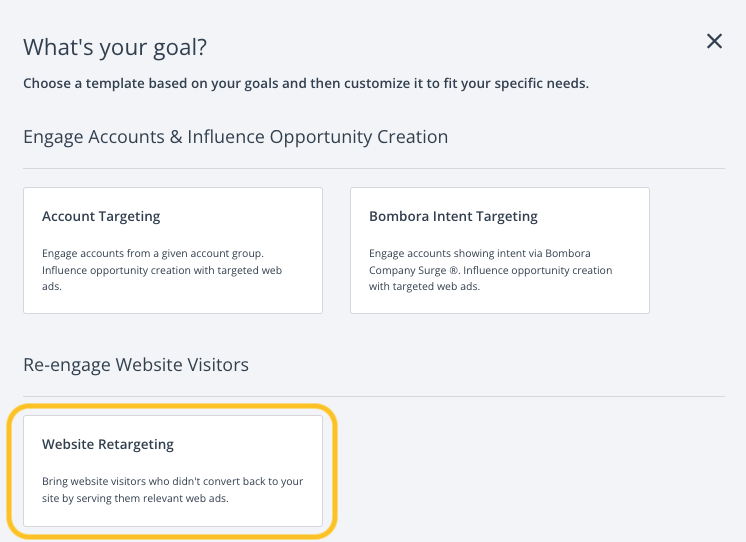
Task: Close the What's your goal dialog
Action: [714, 41]
